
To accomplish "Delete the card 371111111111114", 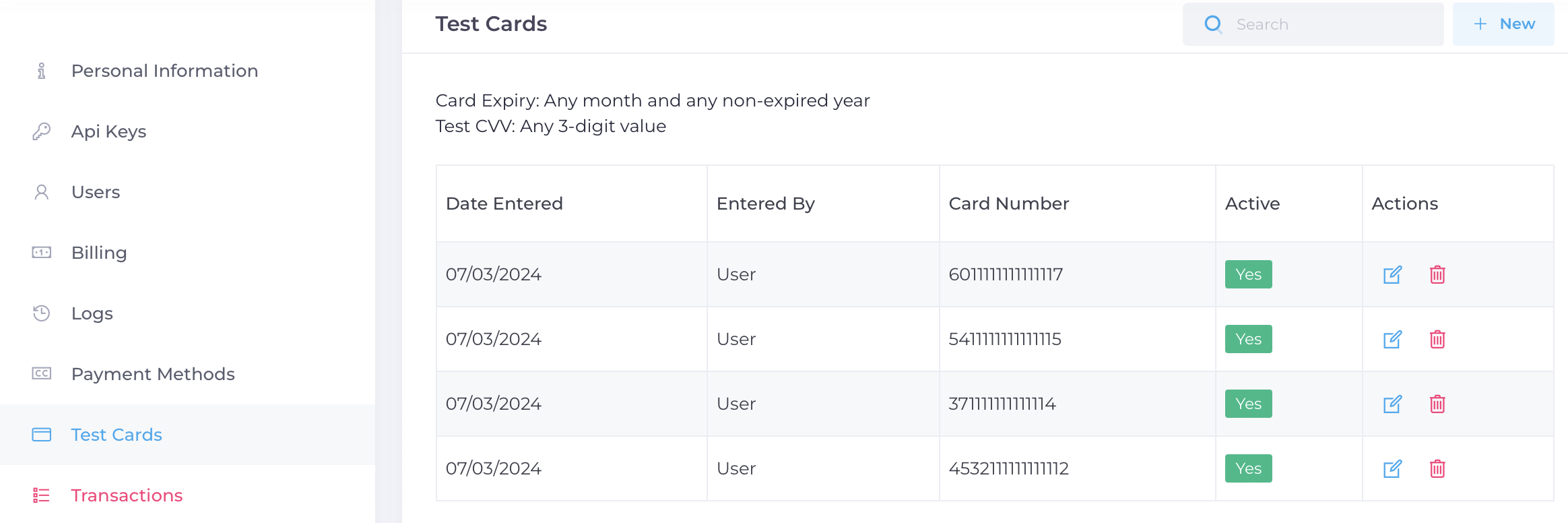I will coord(1437,404).
